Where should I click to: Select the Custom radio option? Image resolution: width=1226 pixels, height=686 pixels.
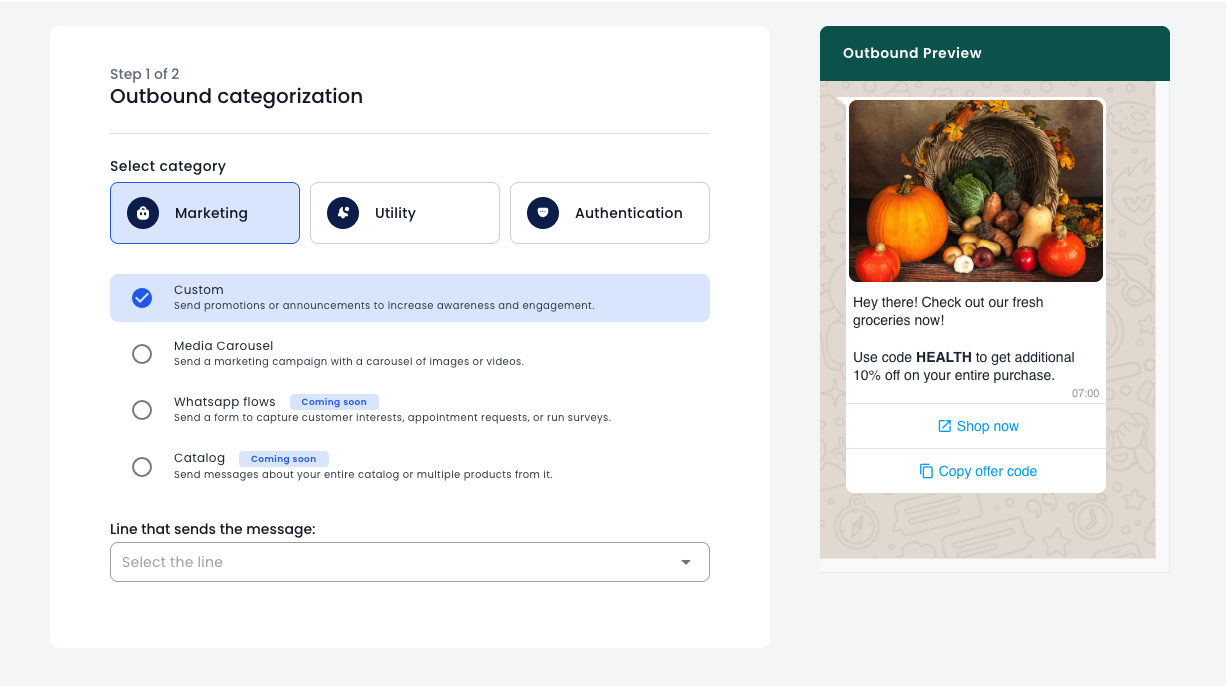click(142, 298)
